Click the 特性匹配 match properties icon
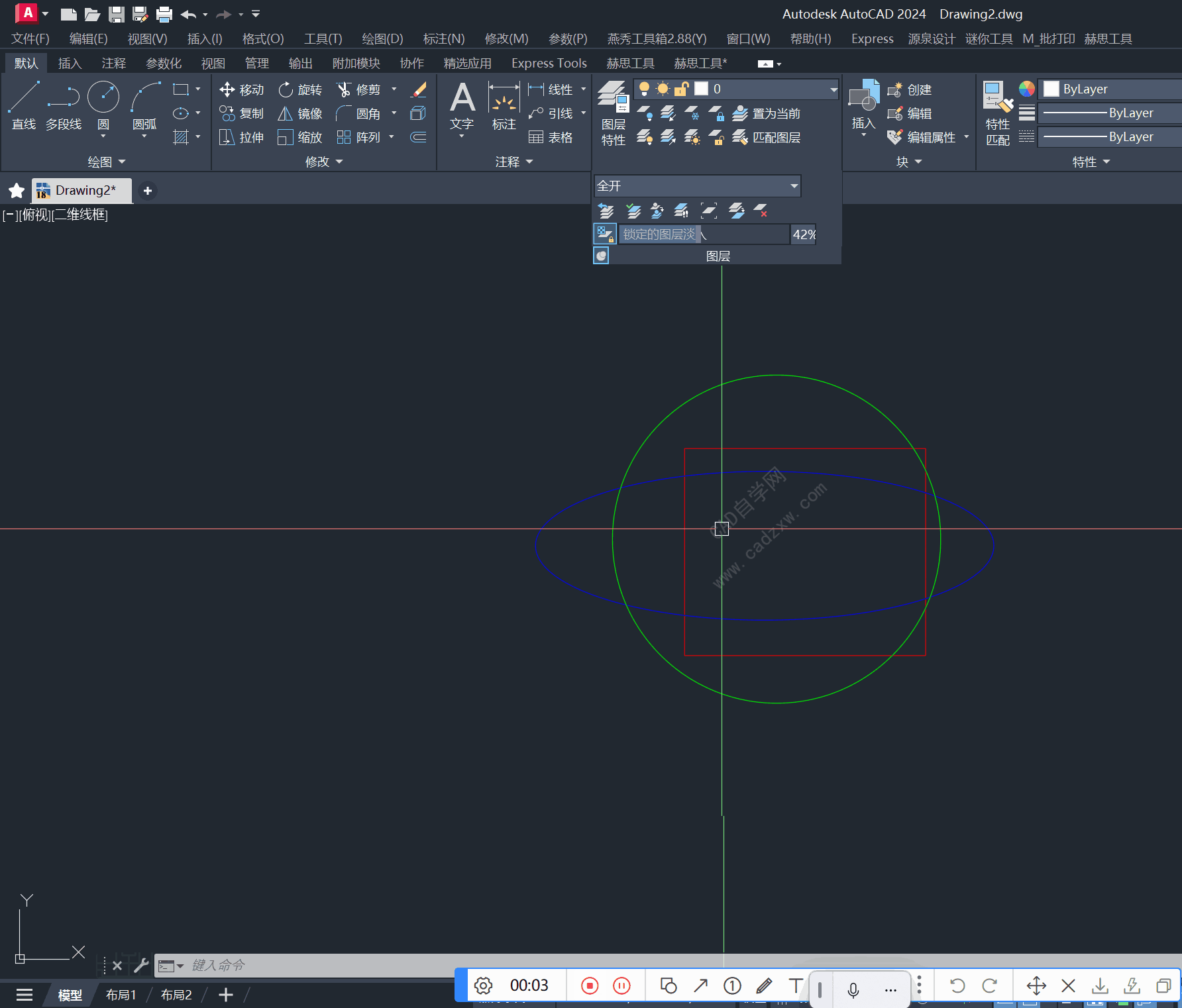 click(x=998, y=113)
